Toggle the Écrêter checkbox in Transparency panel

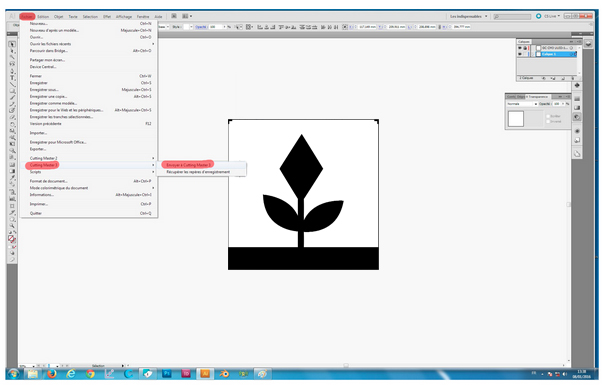(548, 116)
